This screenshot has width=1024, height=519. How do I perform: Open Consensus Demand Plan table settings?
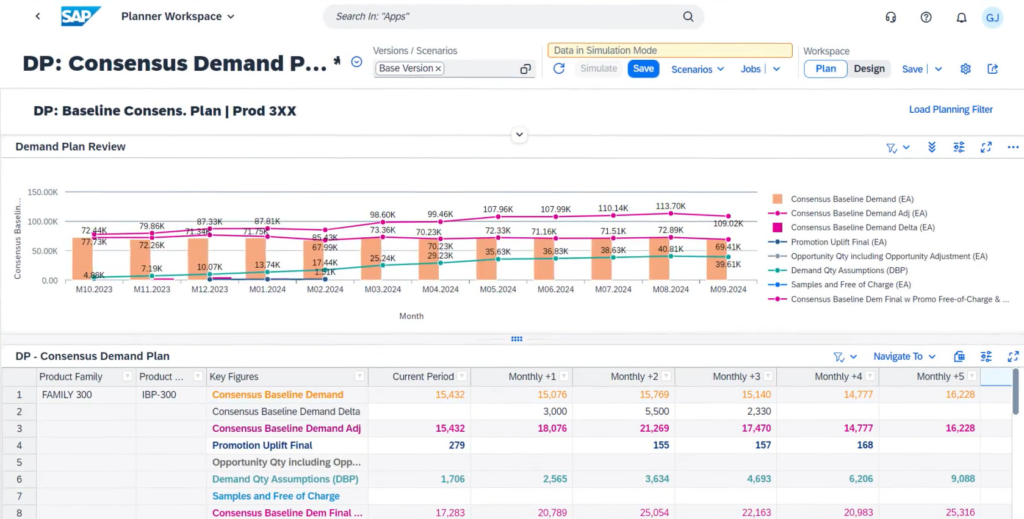[x=986, y=356]
